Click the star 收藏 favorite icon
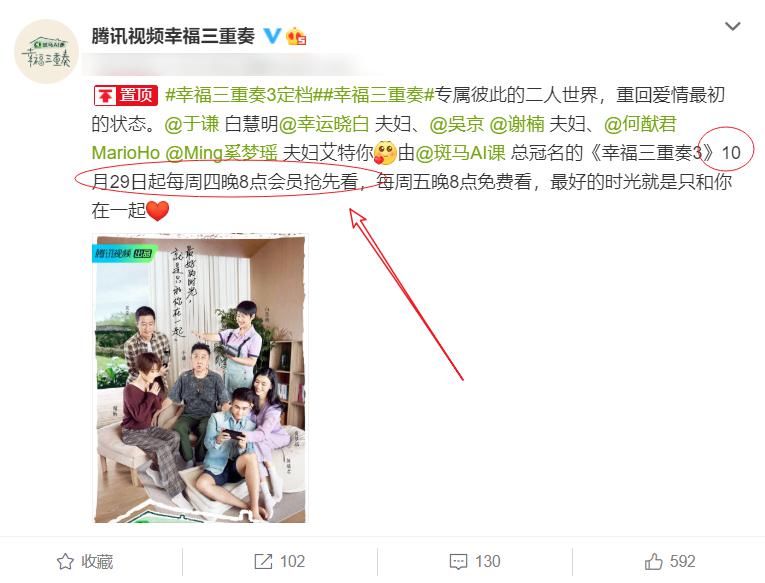Viewport: 765px width, 583px height. coord(65,562)
